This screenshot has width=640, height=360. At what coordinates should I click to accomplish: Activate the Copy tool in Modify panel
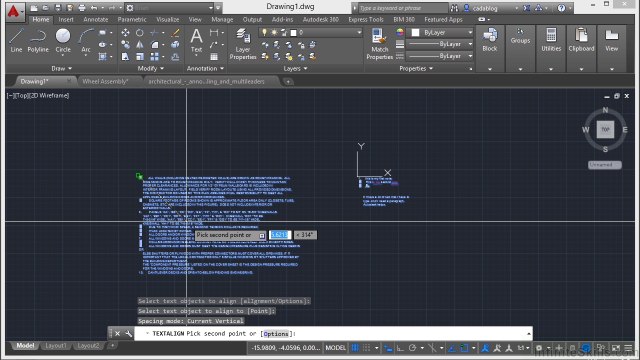pyautogui.click(x=125, y=44)
